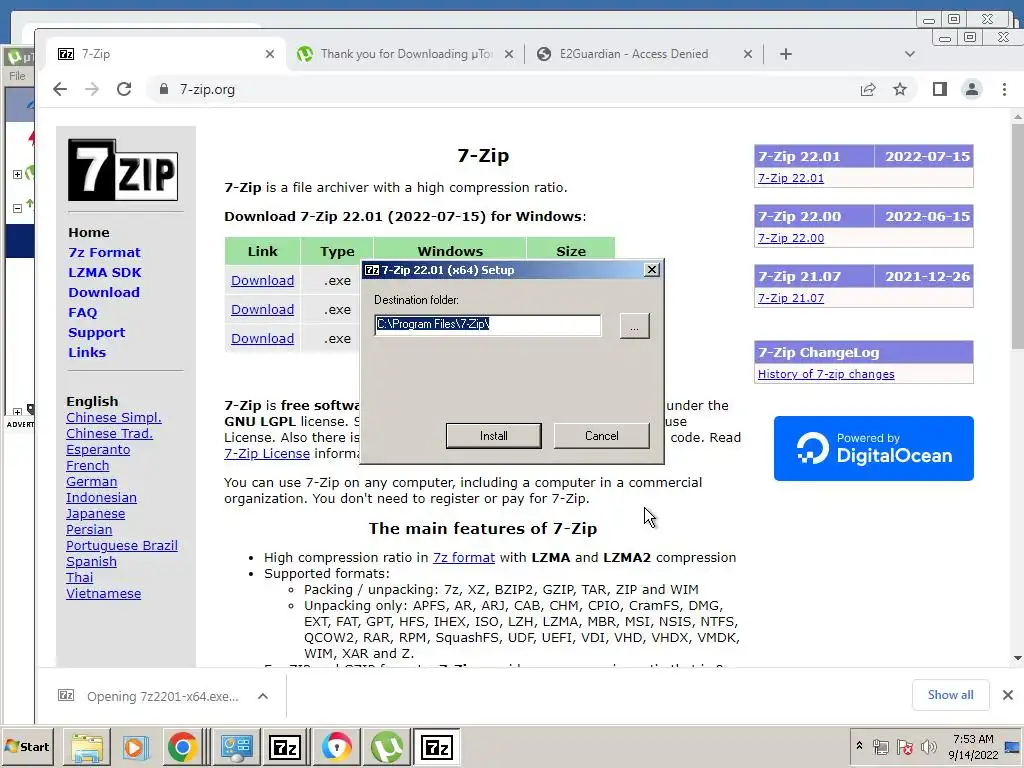Open the 7-Zip 21.07 news link
This screenshot has width=1024, height=768.
790,298
